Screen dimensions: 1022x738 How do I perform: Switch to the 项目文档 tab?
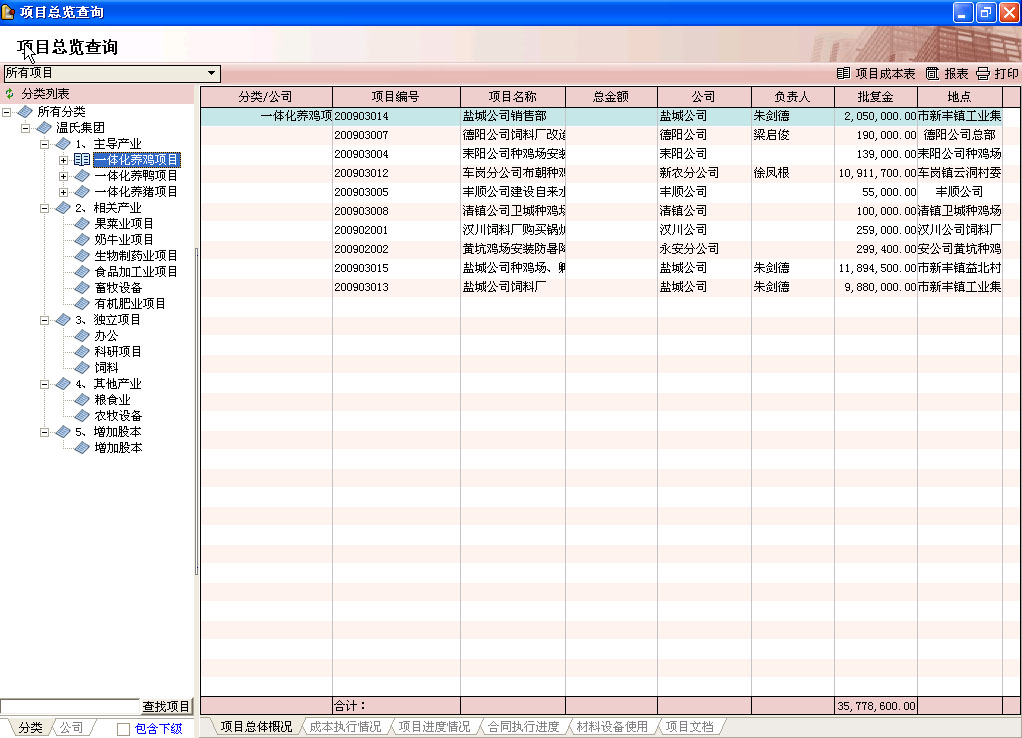690,726
